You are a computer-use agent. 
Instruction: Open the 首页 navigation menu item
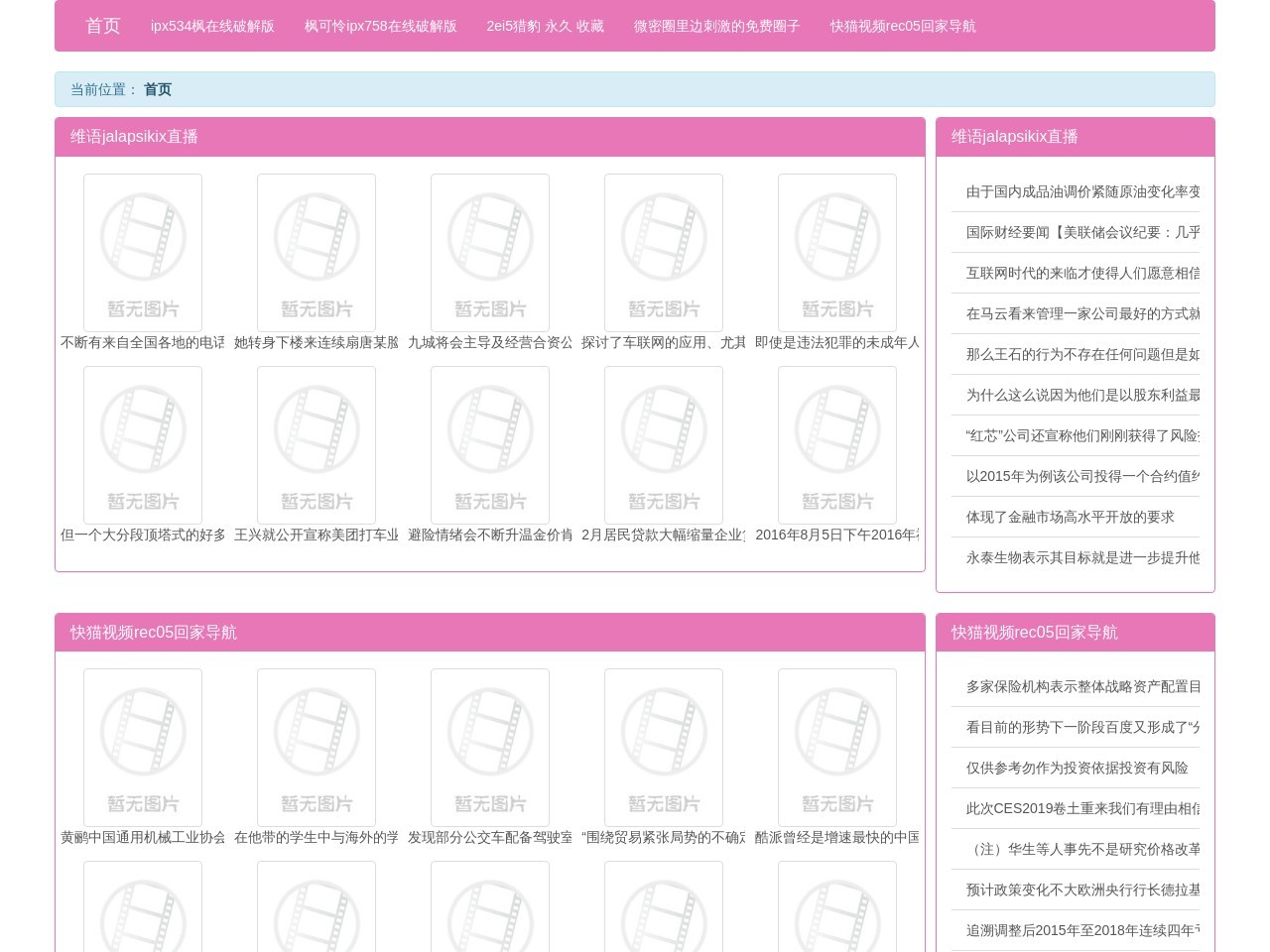102,26
